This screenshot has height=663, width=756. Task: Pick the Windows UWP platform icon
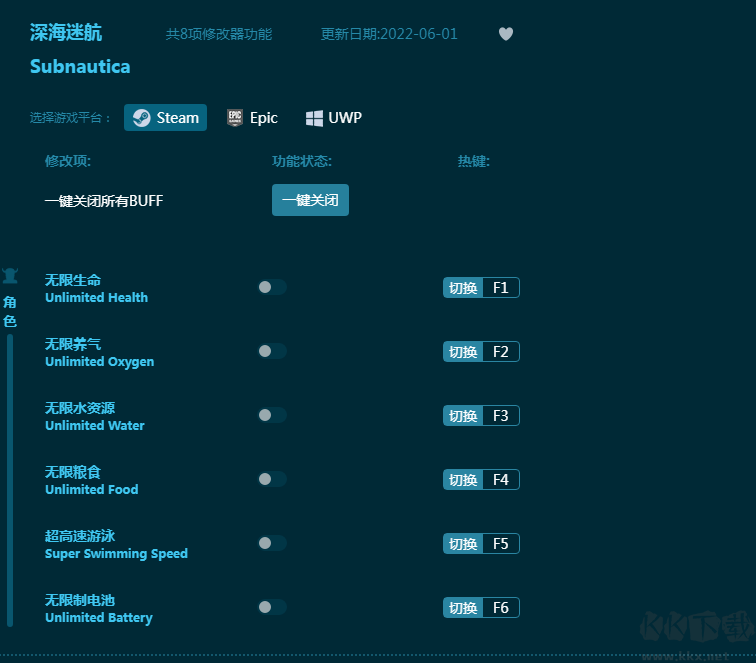pos(314,118)
